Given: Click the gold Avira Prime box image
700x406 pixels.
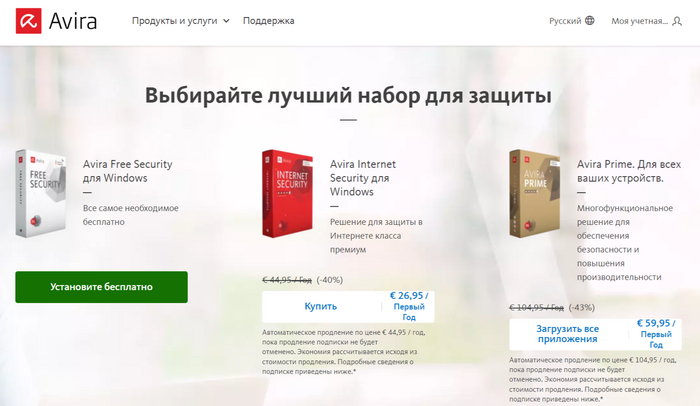Looking at the screenshot, I should 534,193.
